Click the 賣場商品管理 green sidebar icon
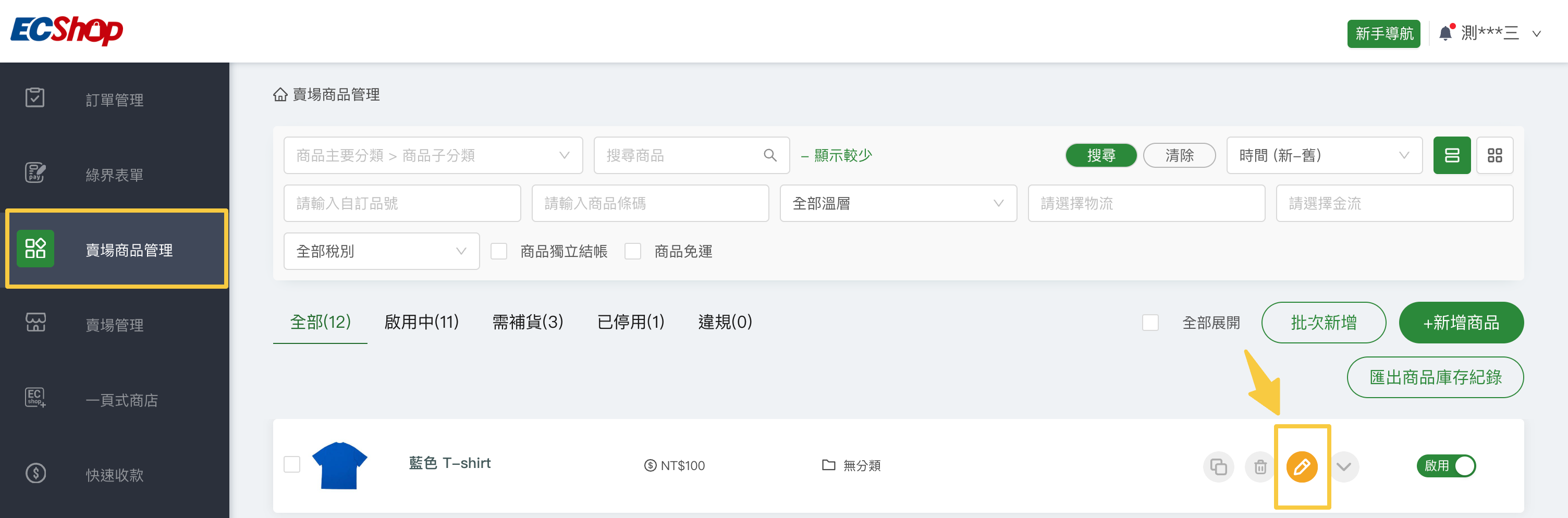This screenshot has width=1568, height=518. pyautogui.click(x=35, y=249)
